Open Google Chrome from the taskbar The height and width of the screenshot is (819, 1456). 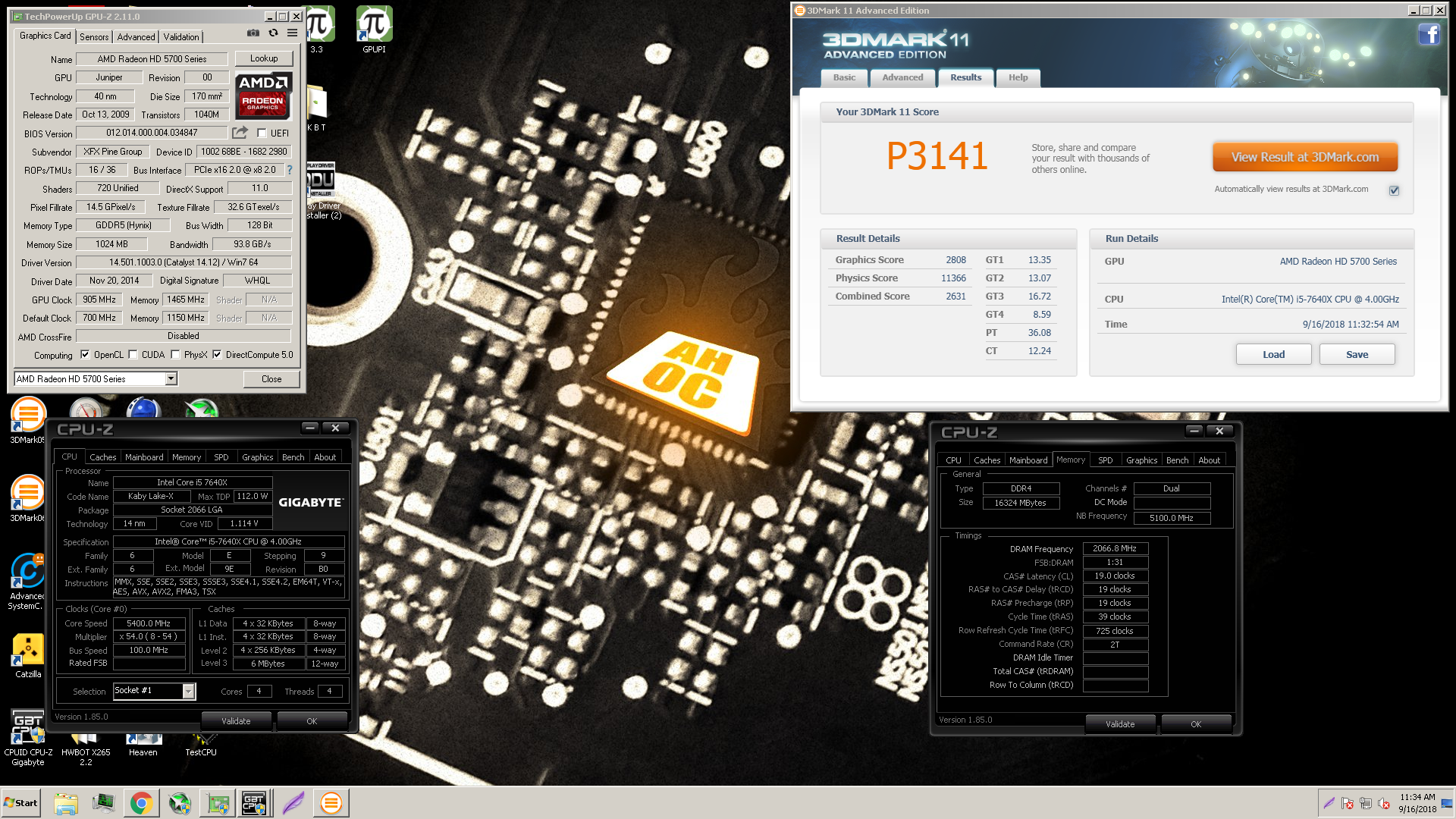[141, 803]
